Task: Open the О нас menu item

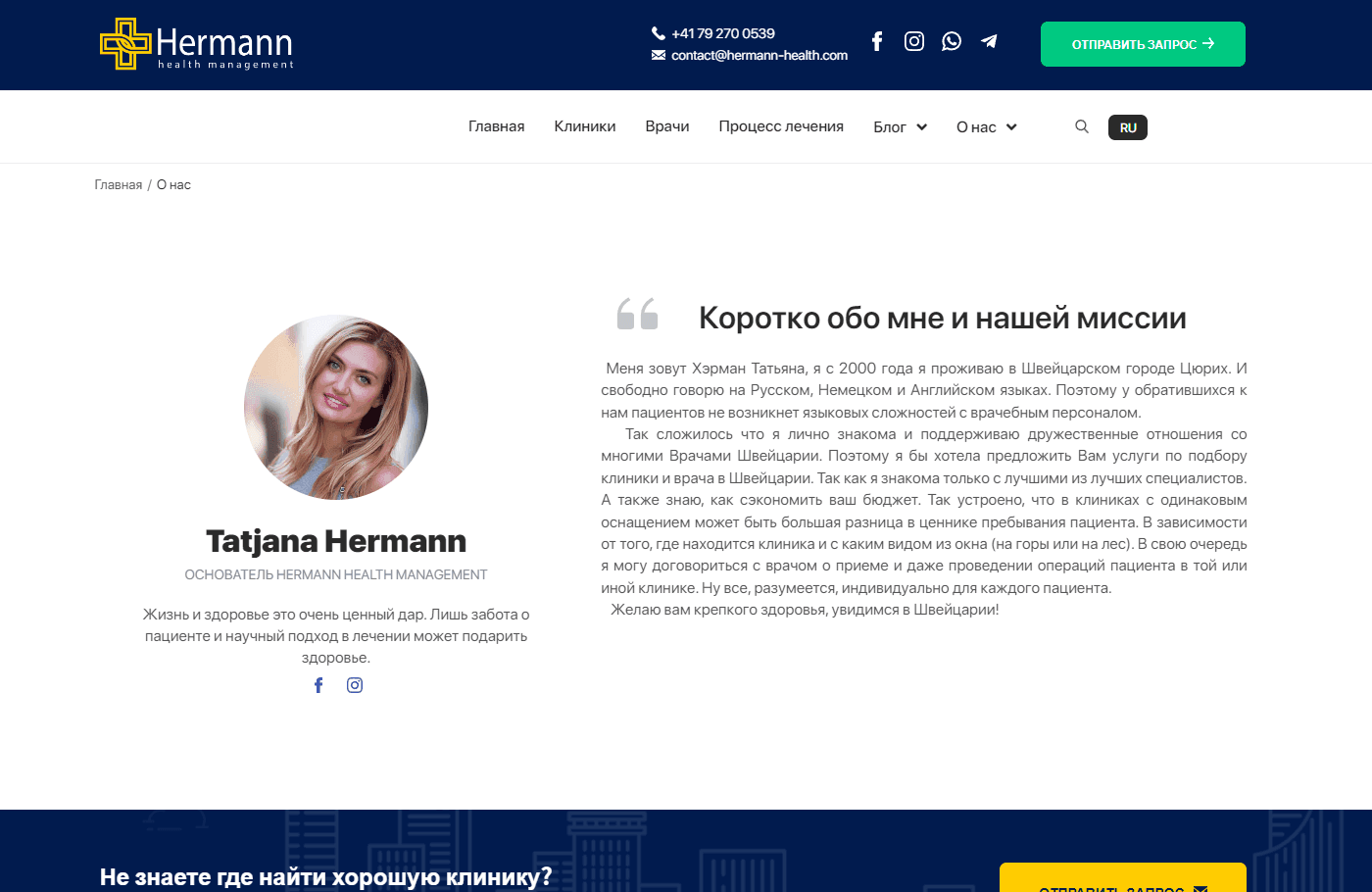Action: 976,127
